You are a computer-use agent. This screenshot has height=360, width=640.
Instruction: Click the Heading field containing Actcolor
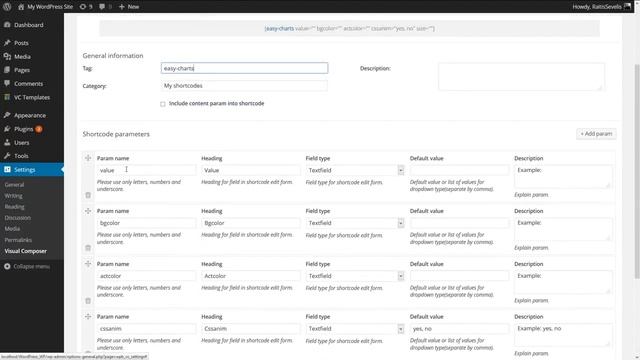click(251, 276)
